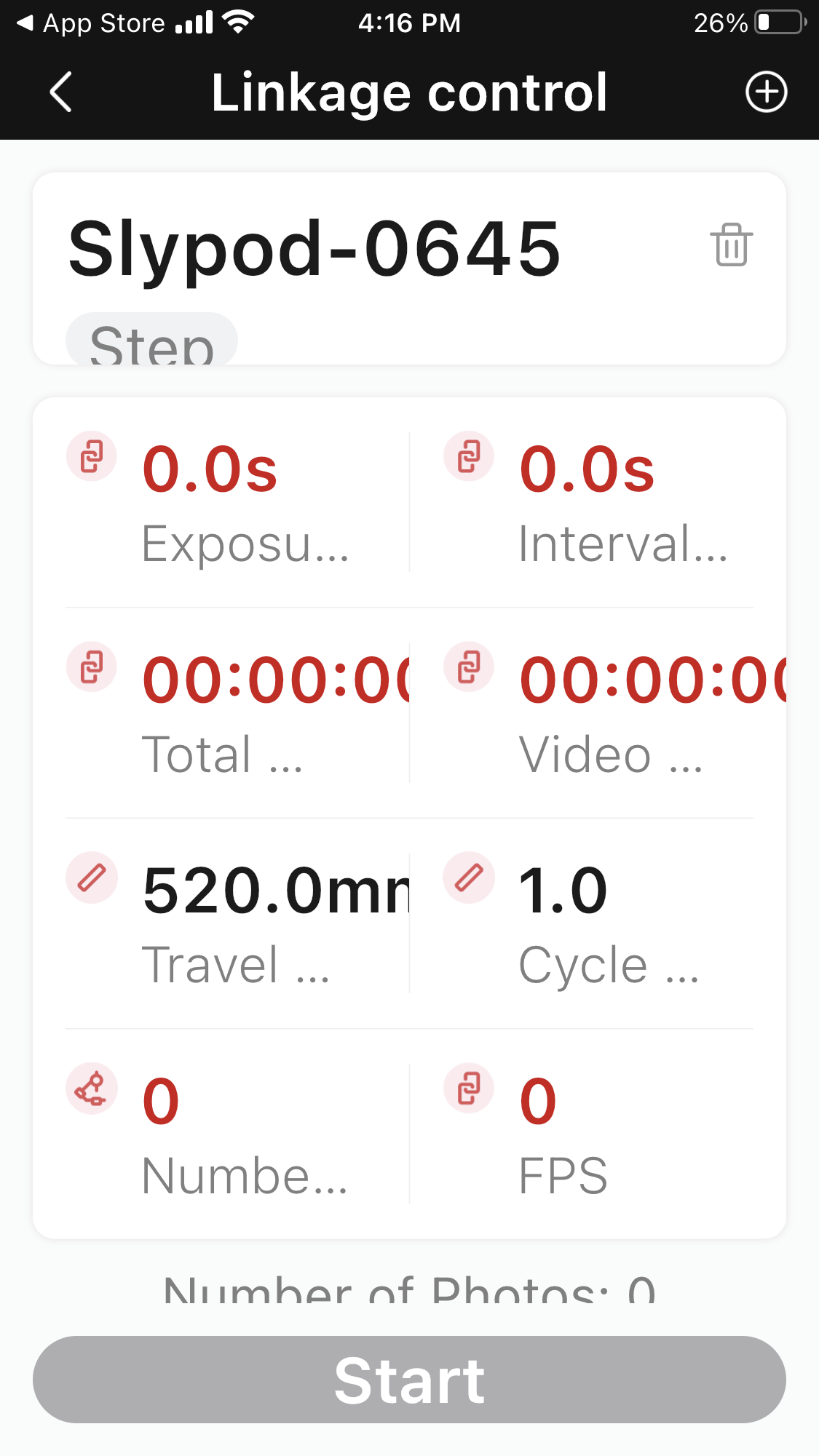This screenshot has height=1456, width=819.
Task: Tap the edit pencil beside Cycle value
Action: coord(469,878)
